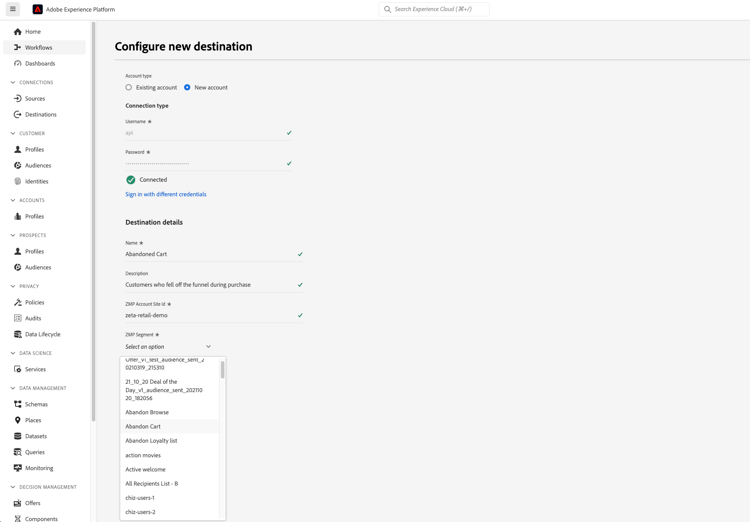Click the Search Experience Cloud field
Image resolution: width=750 pixels, height=522 pixels.
[434, 9]
